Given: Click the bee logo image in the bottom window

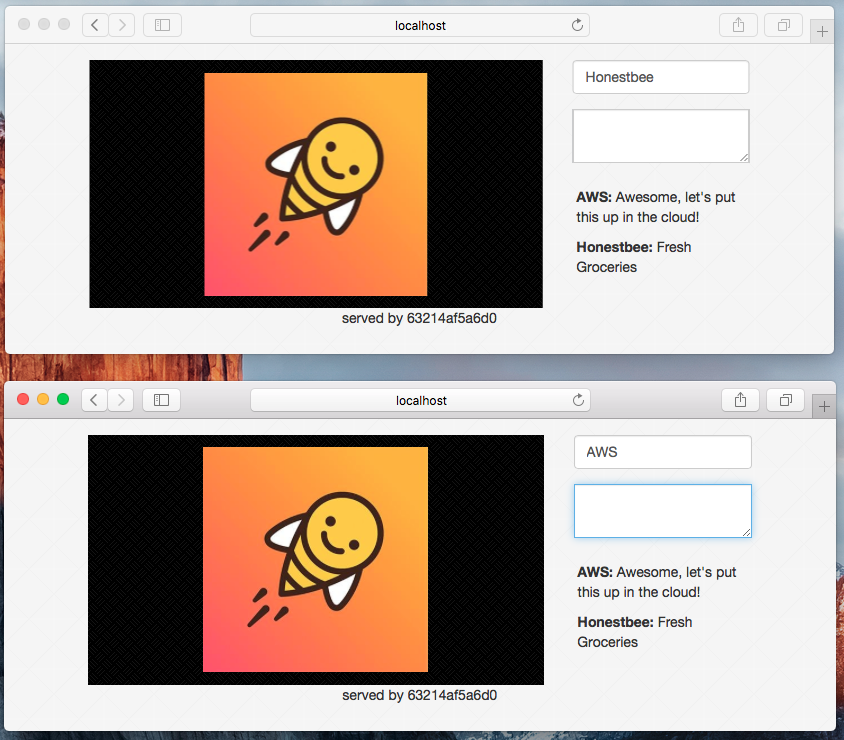Looking at the screenshot, I should 316,560.
